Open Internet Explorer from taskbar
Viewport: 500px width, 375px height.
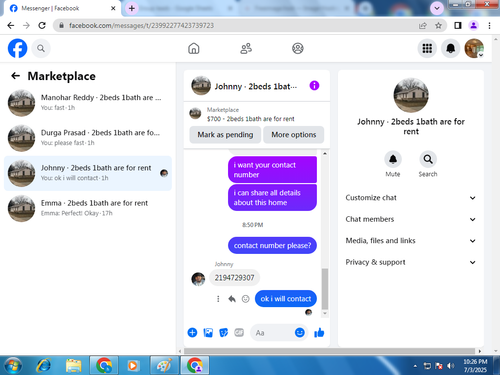tap(44, 366)
